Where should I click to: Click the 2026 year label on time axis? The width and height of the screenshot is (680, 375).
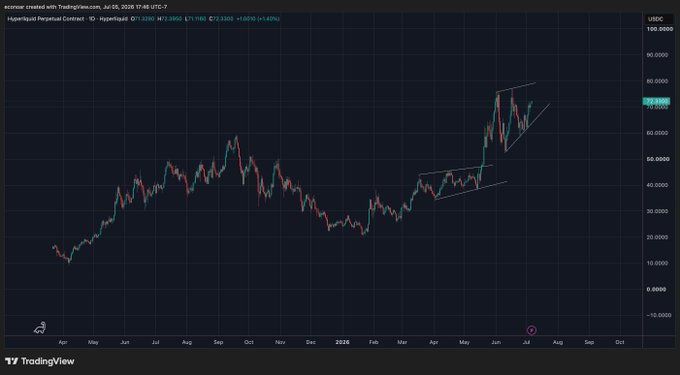342,342
